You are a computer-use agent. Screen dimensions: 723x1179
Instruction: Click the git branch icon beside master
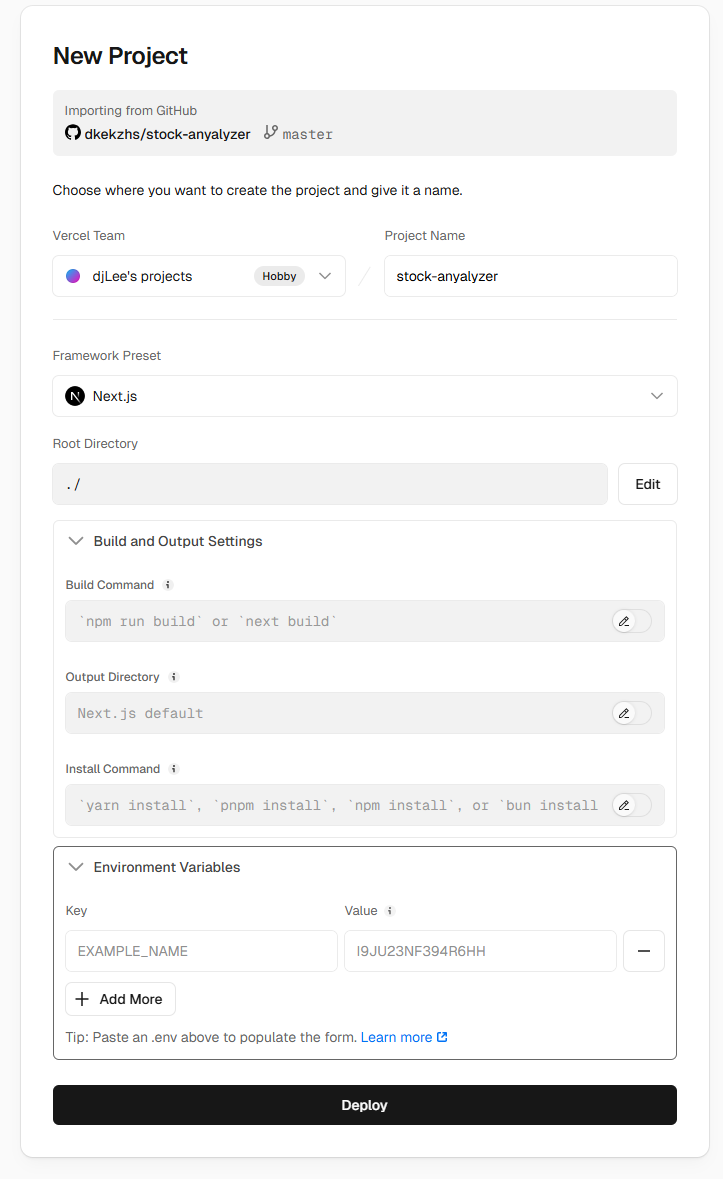click(270, 133)
